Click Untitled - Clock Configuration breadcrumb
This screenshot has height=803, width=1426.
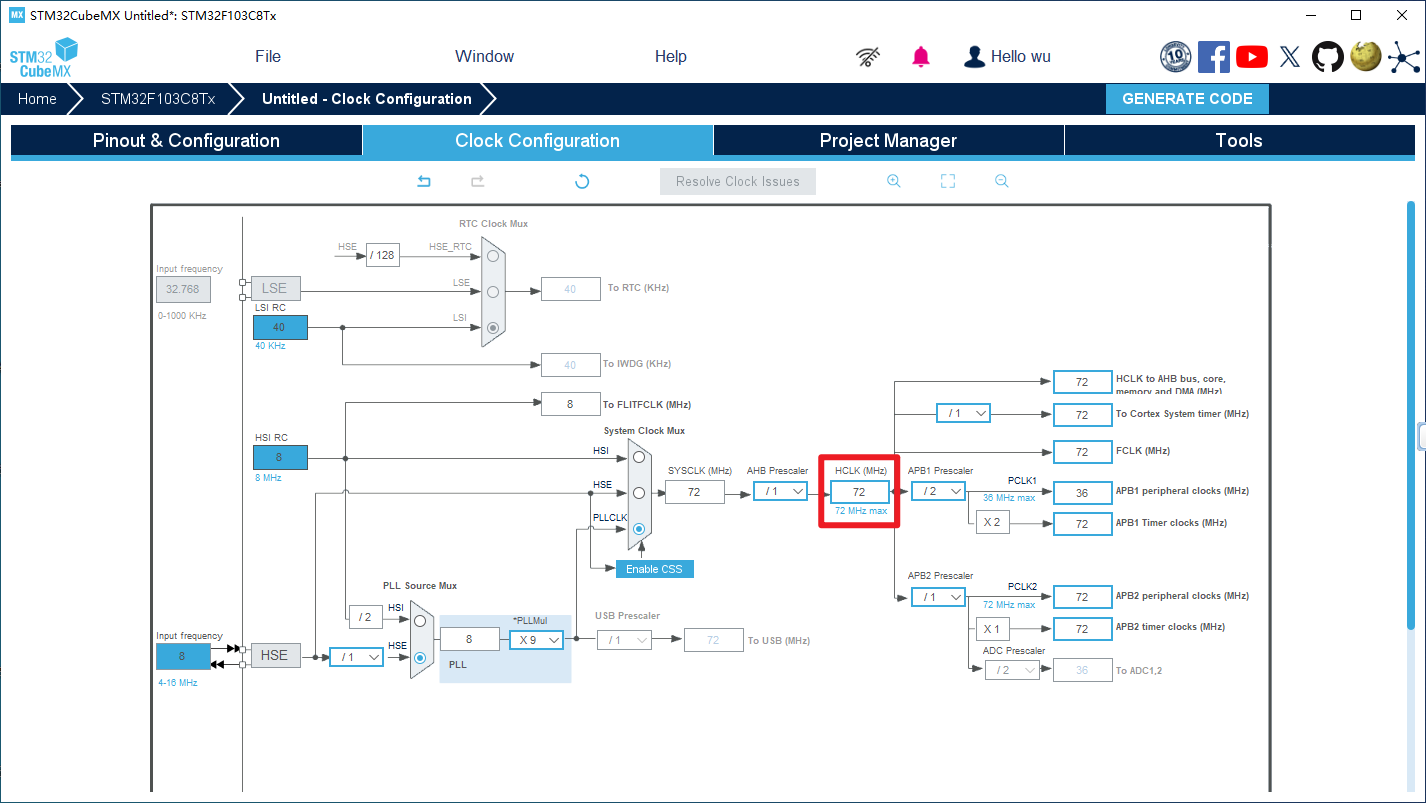(x=367, y=99)
